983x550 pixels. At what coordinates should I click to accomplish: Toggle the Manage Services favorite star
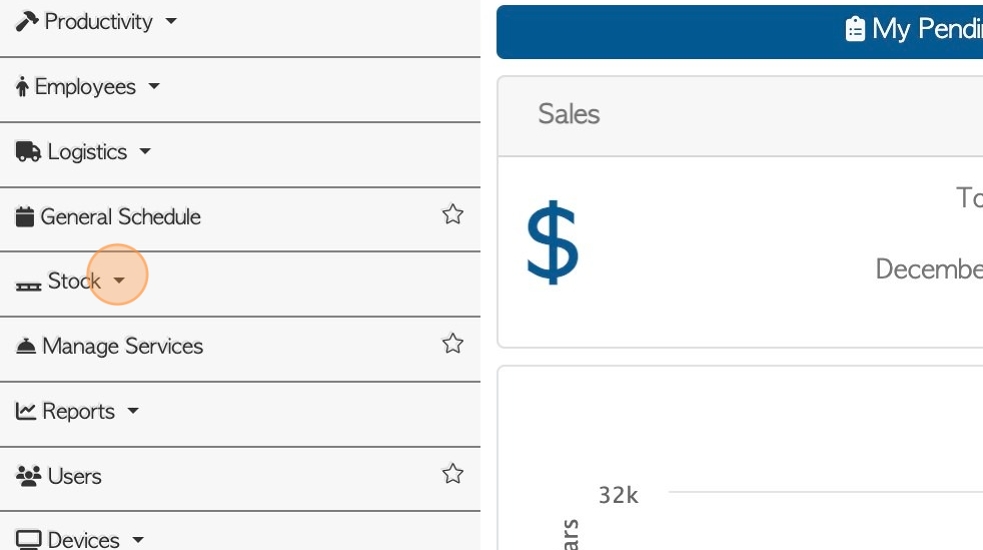453,344
